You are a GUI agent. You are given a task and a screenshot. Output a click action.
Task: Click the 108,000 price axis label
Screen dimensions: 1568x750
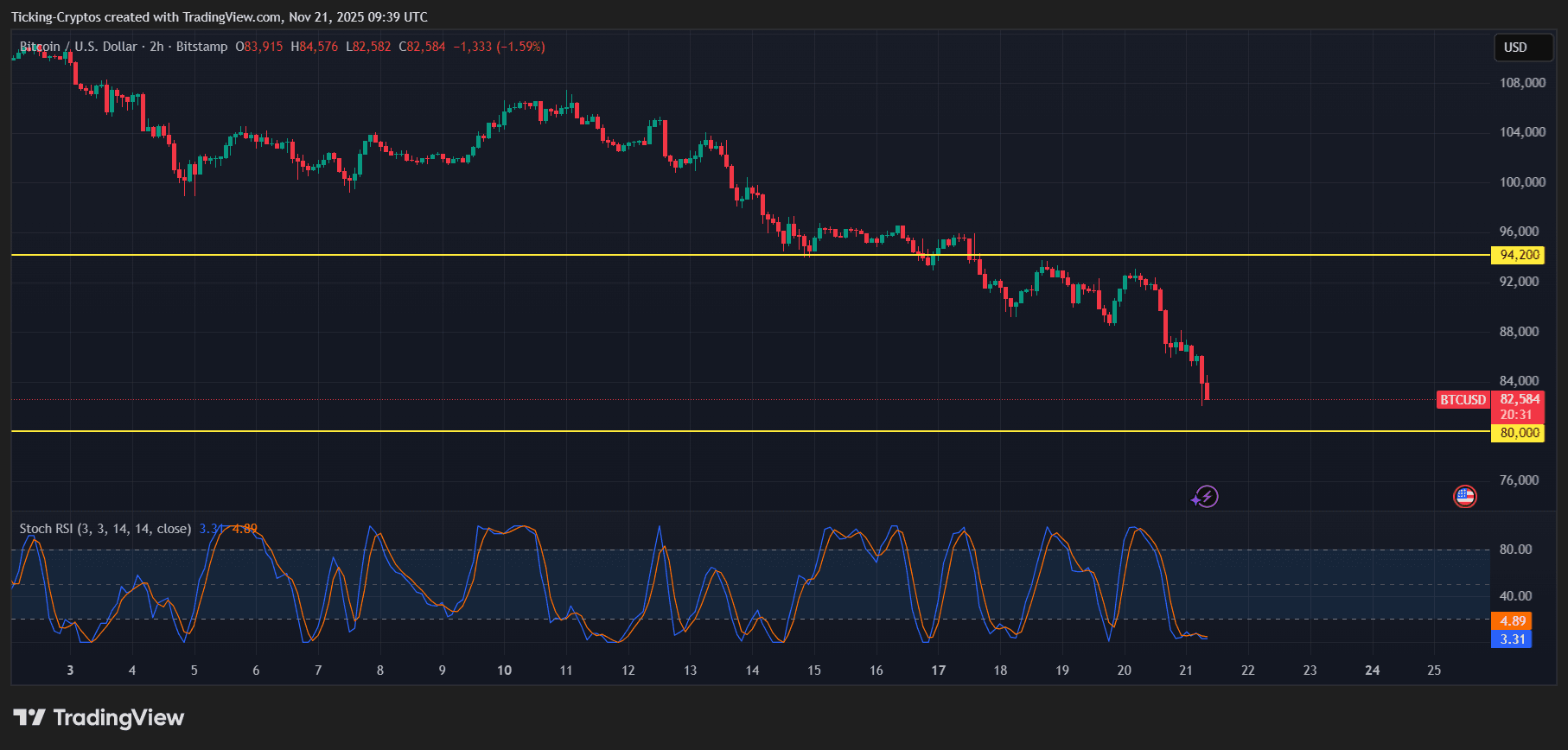tap(1522, 83)
